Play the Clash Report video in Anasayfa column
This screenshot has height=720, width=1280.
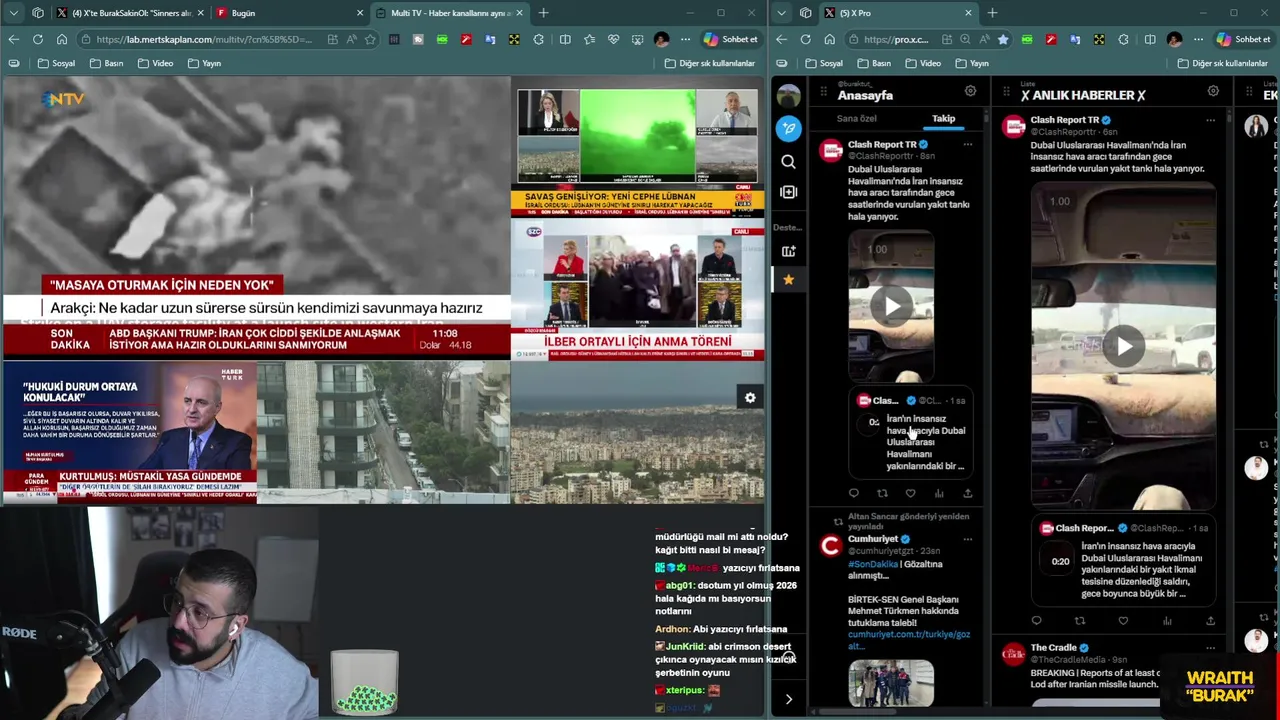891,306
